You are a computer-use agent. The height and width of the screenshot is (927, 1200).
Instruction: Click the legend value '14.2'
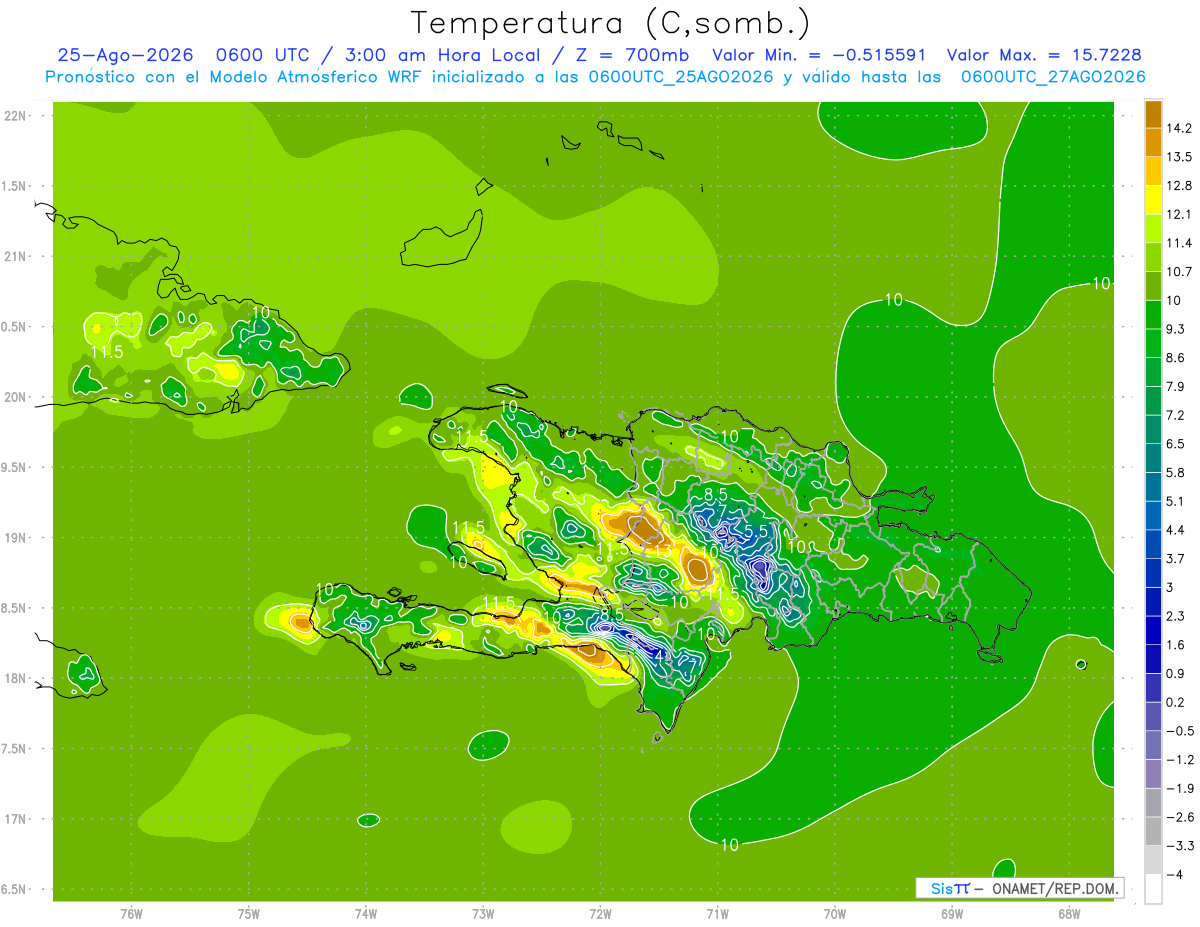tap(1180, 128)
